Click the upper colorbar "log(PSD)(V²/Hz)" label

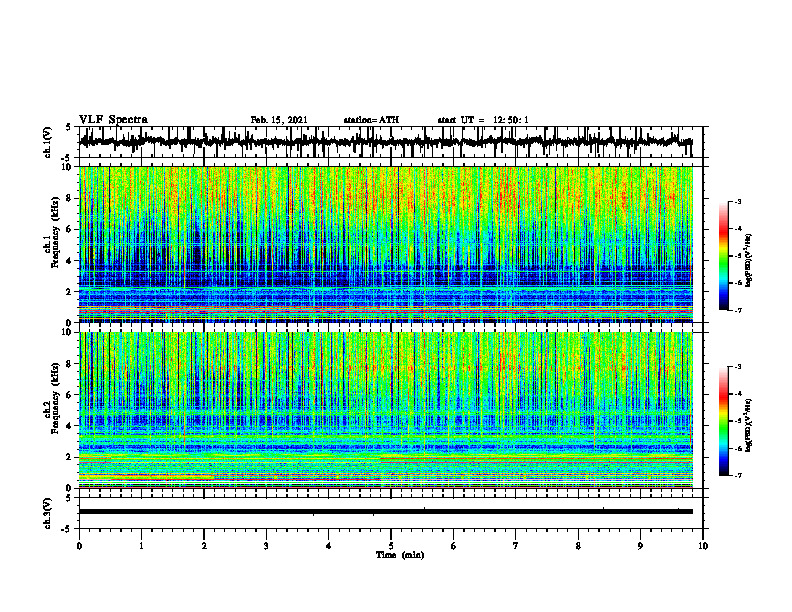(748, 261)
